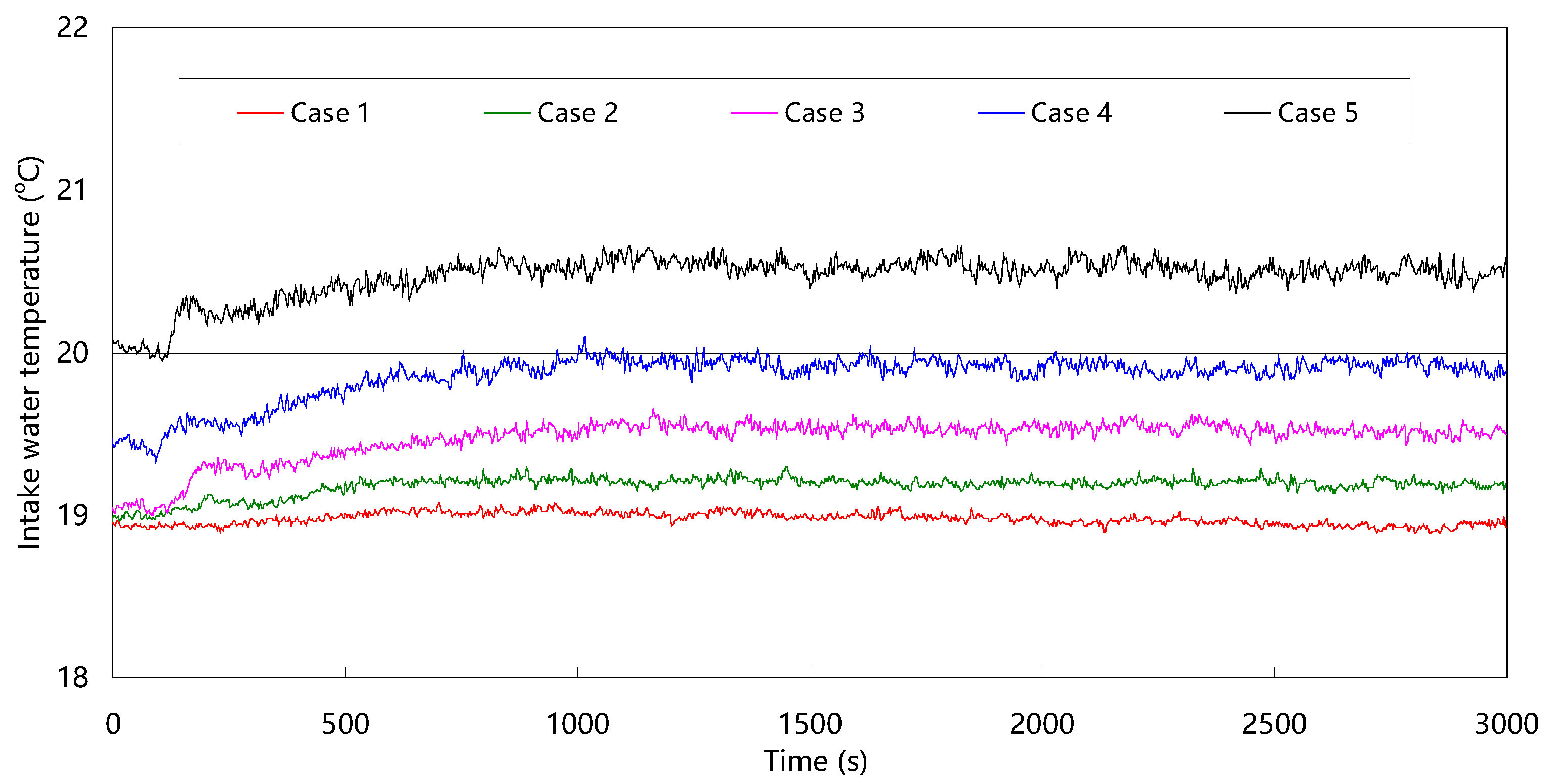Screen dimensions: 1555x784
Task: Click the 22 y-axis tick label
Action: point(72,28)
